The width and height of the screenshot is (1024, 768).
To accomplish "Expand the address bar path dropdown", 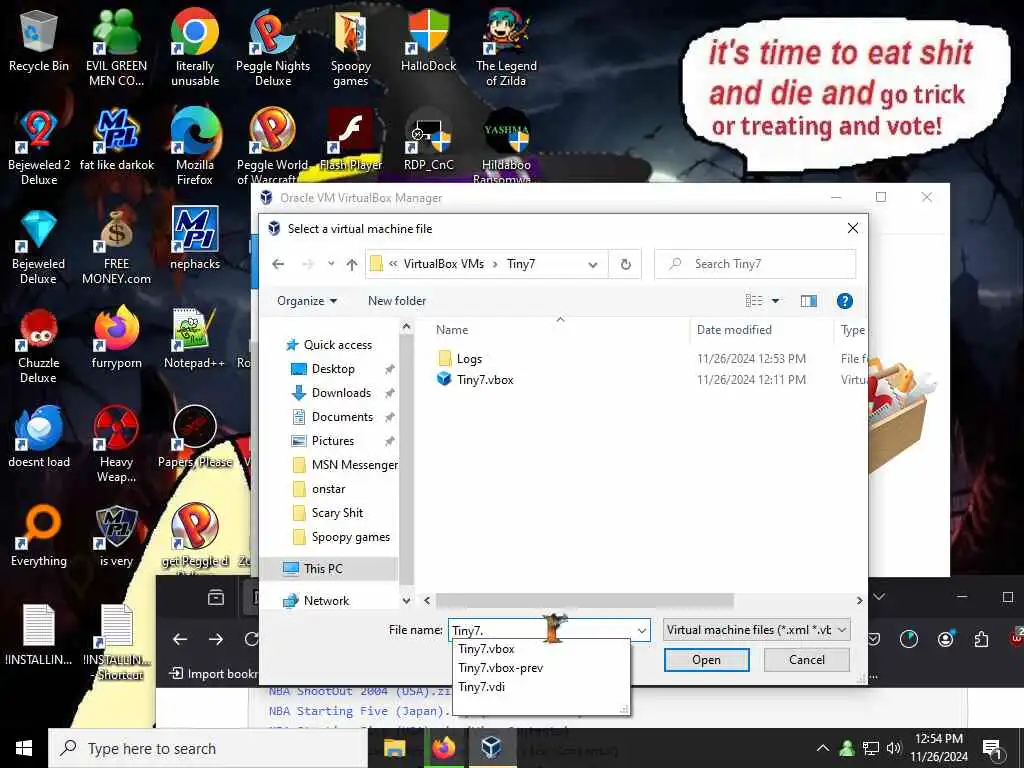I will tap(592, 264).
